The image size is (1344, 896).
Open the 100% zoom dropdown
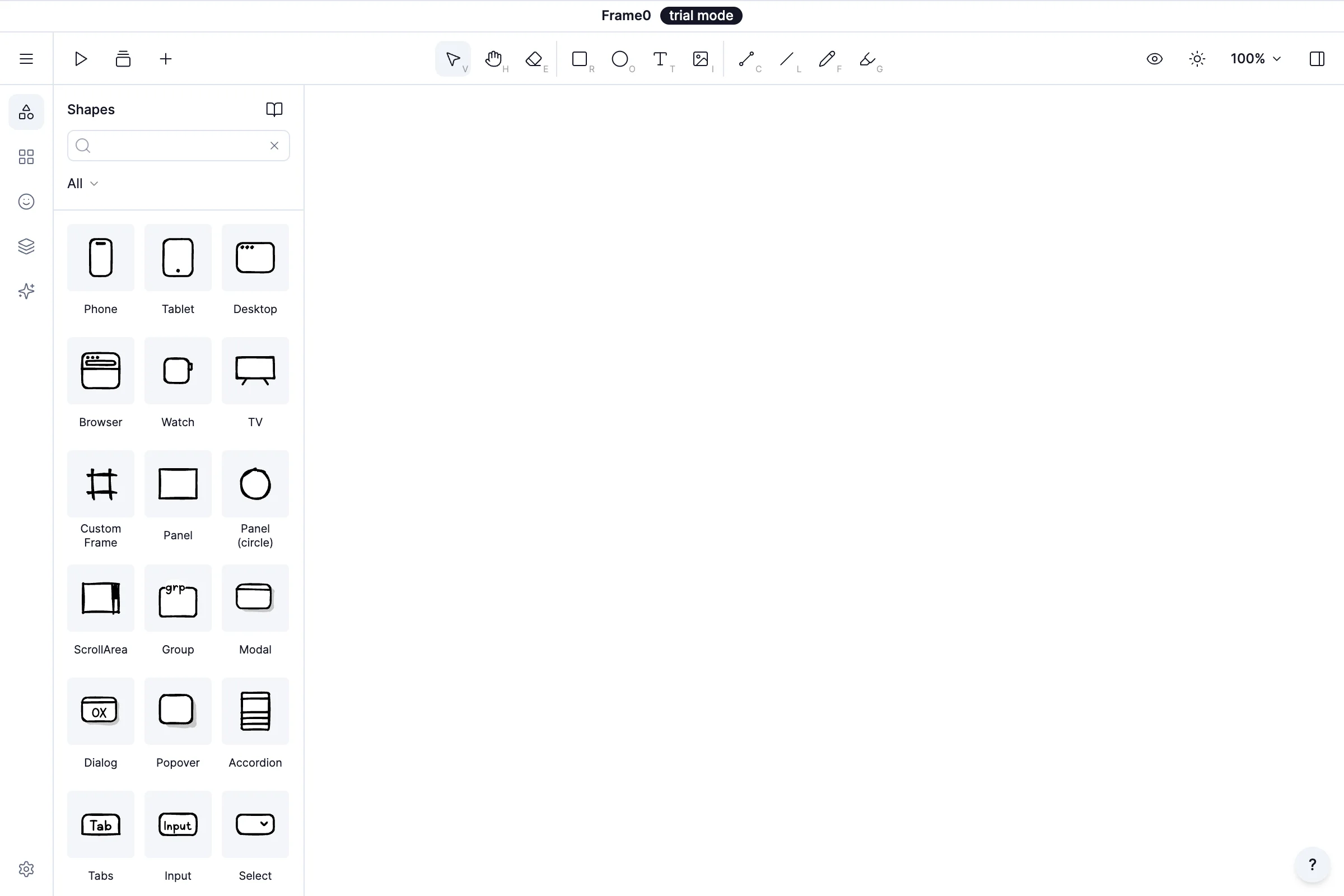click(x=1256, y=59)
